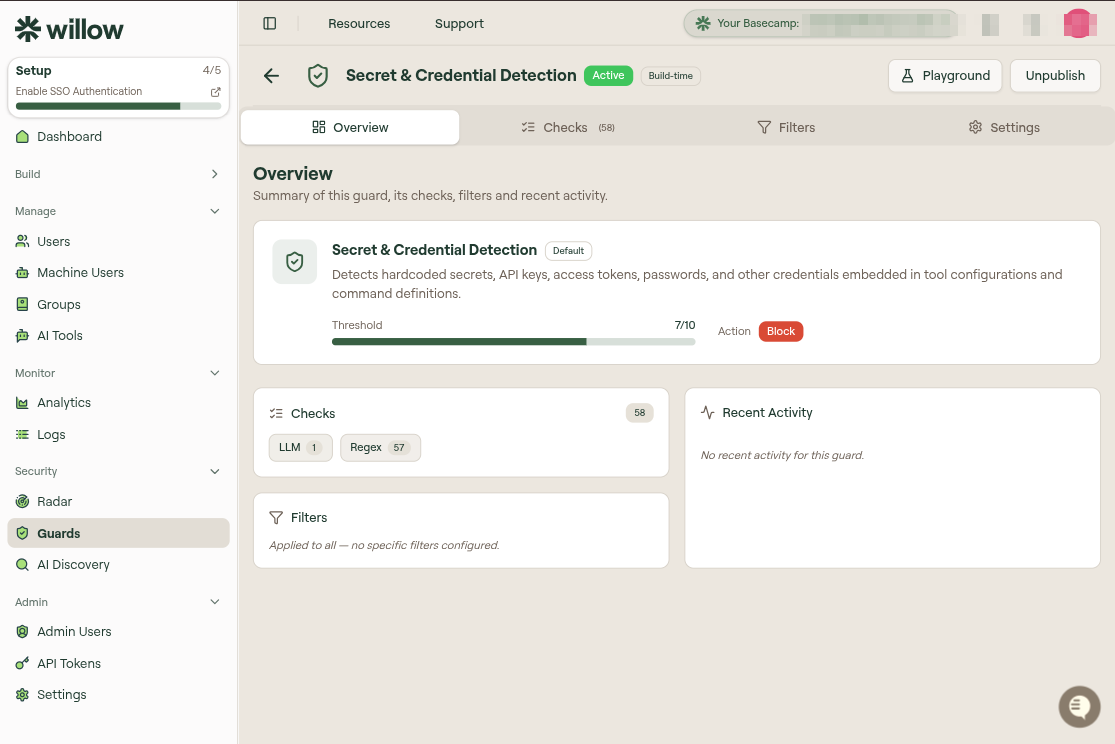Click the Setup 4/5 progress bar

(x=118, y=107)
